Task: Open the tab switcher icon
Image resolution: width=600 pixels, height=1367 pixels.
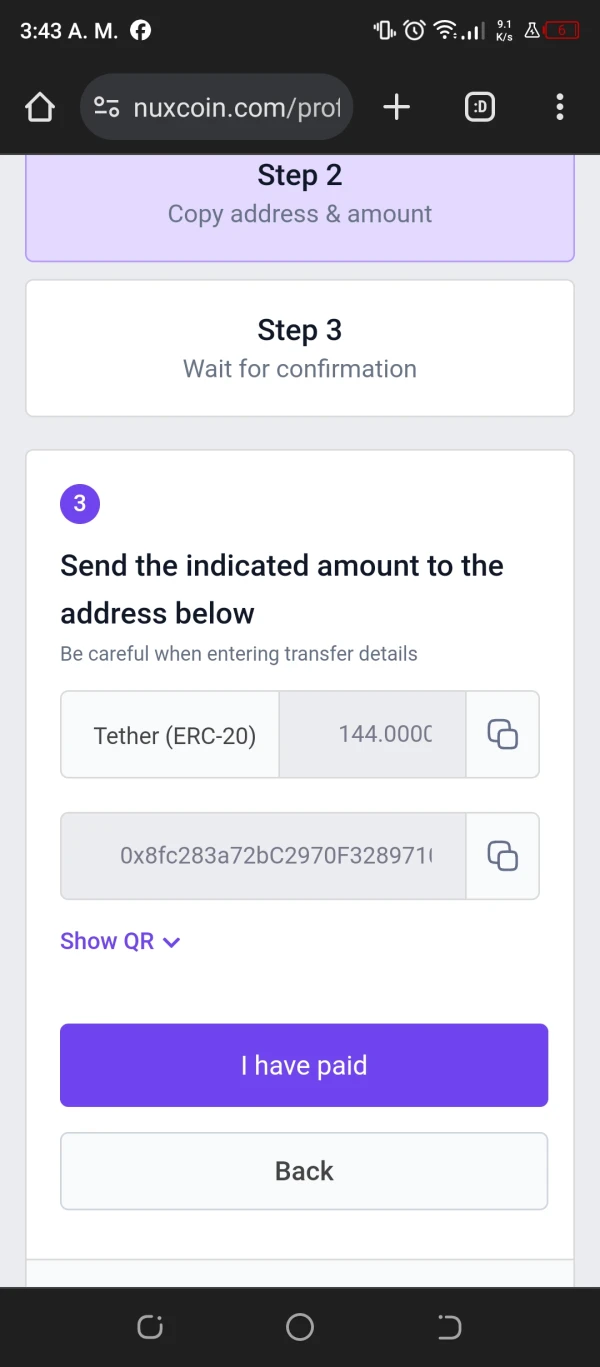Action: click(480, 107)
